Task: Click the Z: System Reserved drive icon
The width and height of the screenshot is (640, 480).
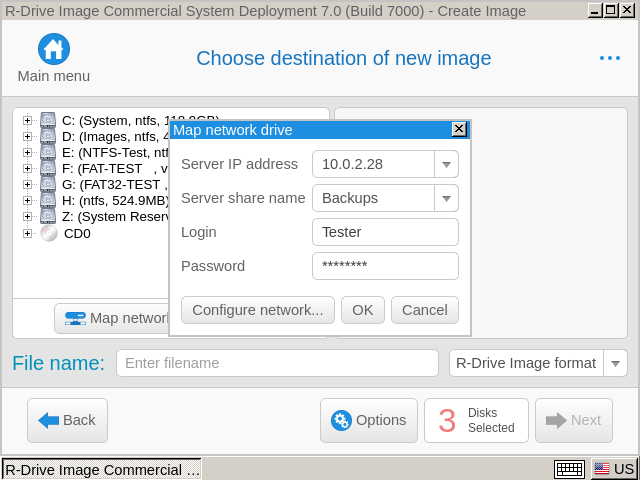Action: (48, 216)
